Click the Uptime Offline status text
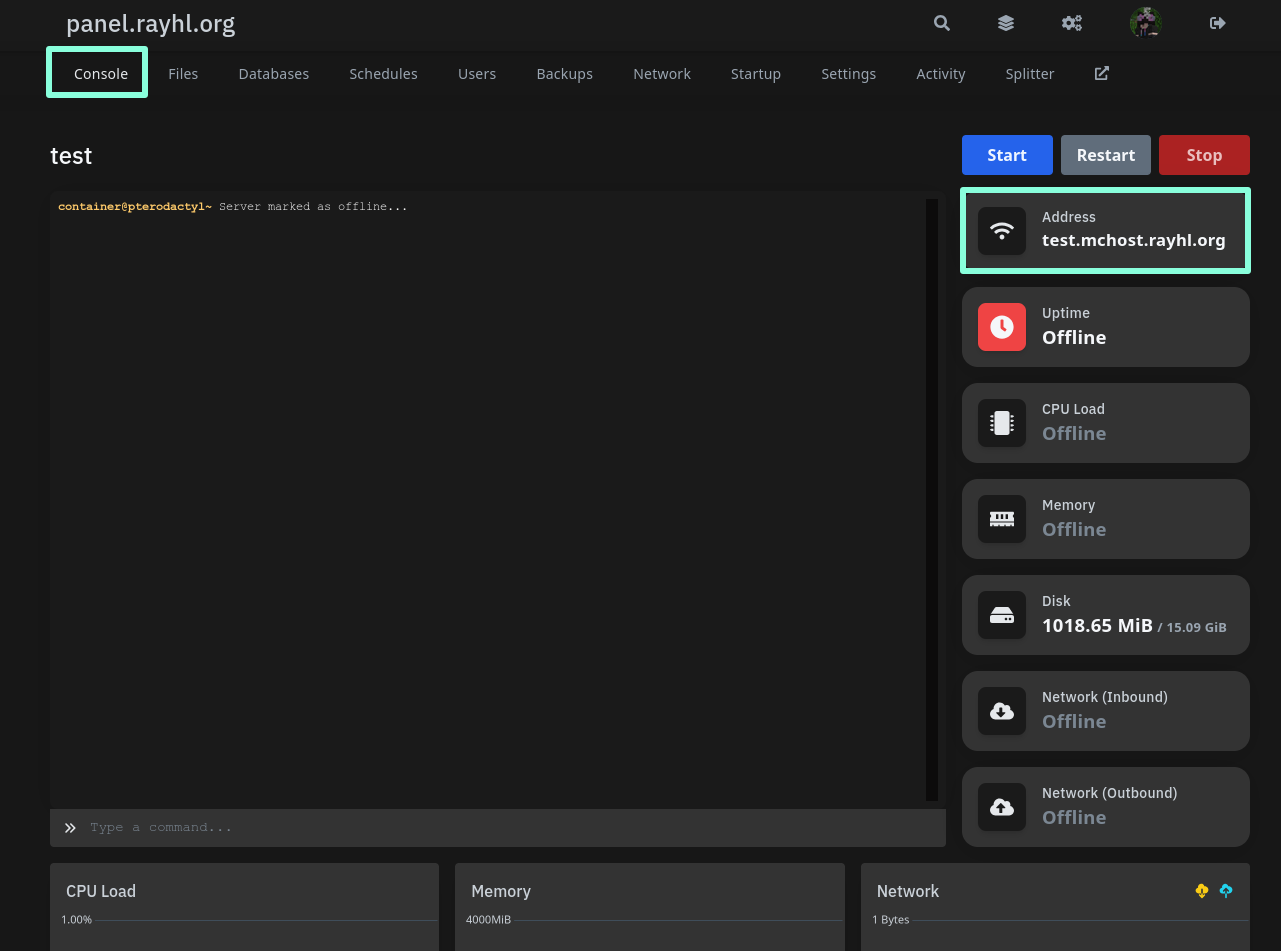The height and width of the screenshot is (951, 1281). [1074, 337]
